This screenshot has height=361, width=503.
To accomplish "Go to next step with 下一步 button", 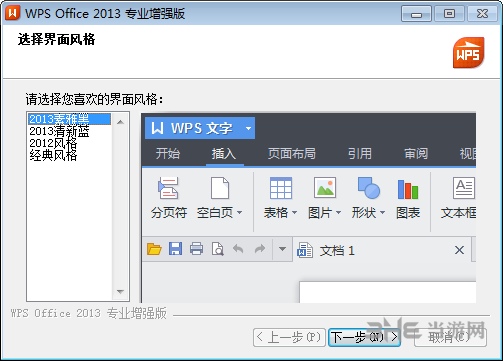I will 364,337.
